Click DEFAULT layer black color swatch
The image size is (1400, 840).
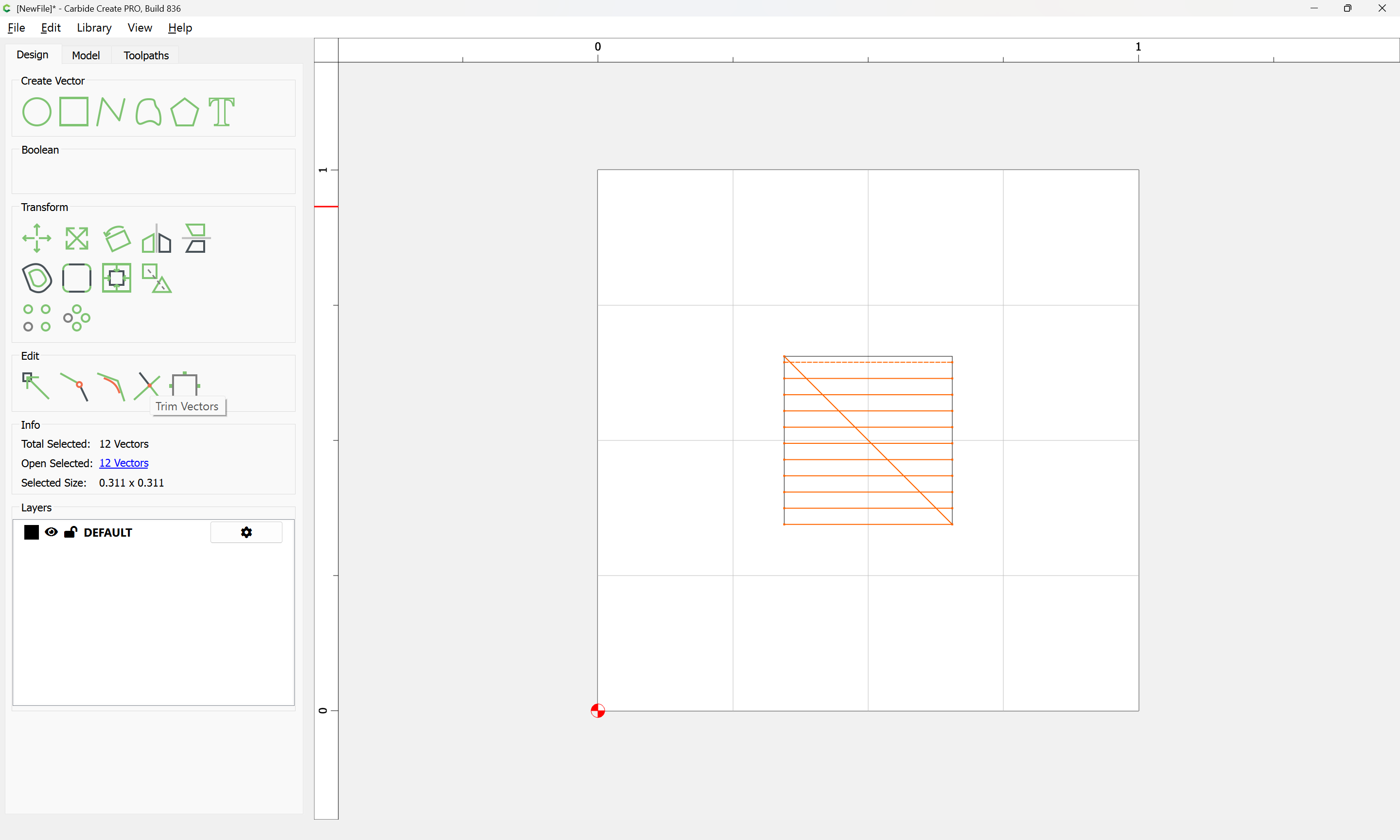[x=32, y=532]
